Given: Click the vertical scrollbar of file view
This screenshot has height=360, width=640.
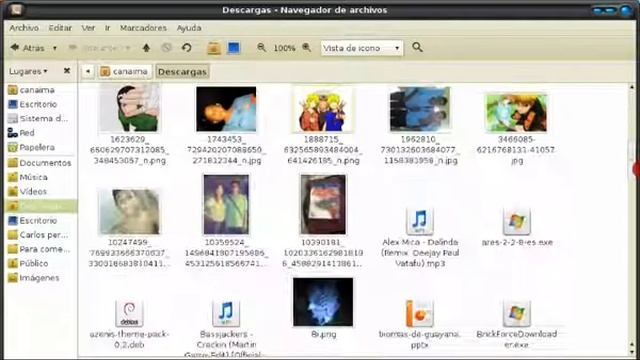Looking at the screenshot, I should (632, 220).
